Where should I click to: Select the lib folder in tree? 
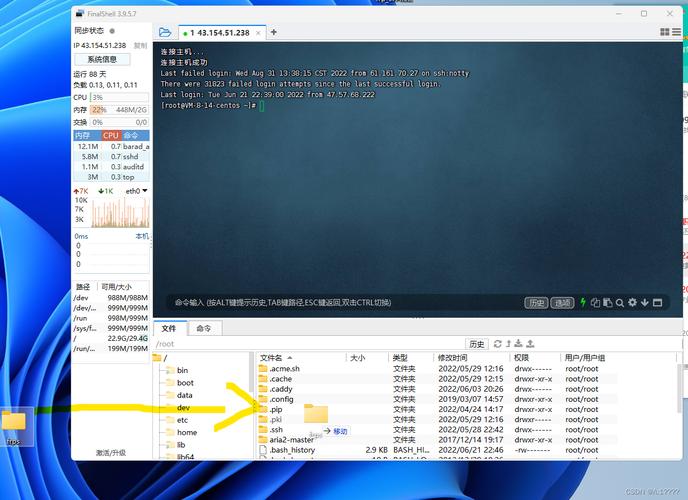[x=176, y=445]
